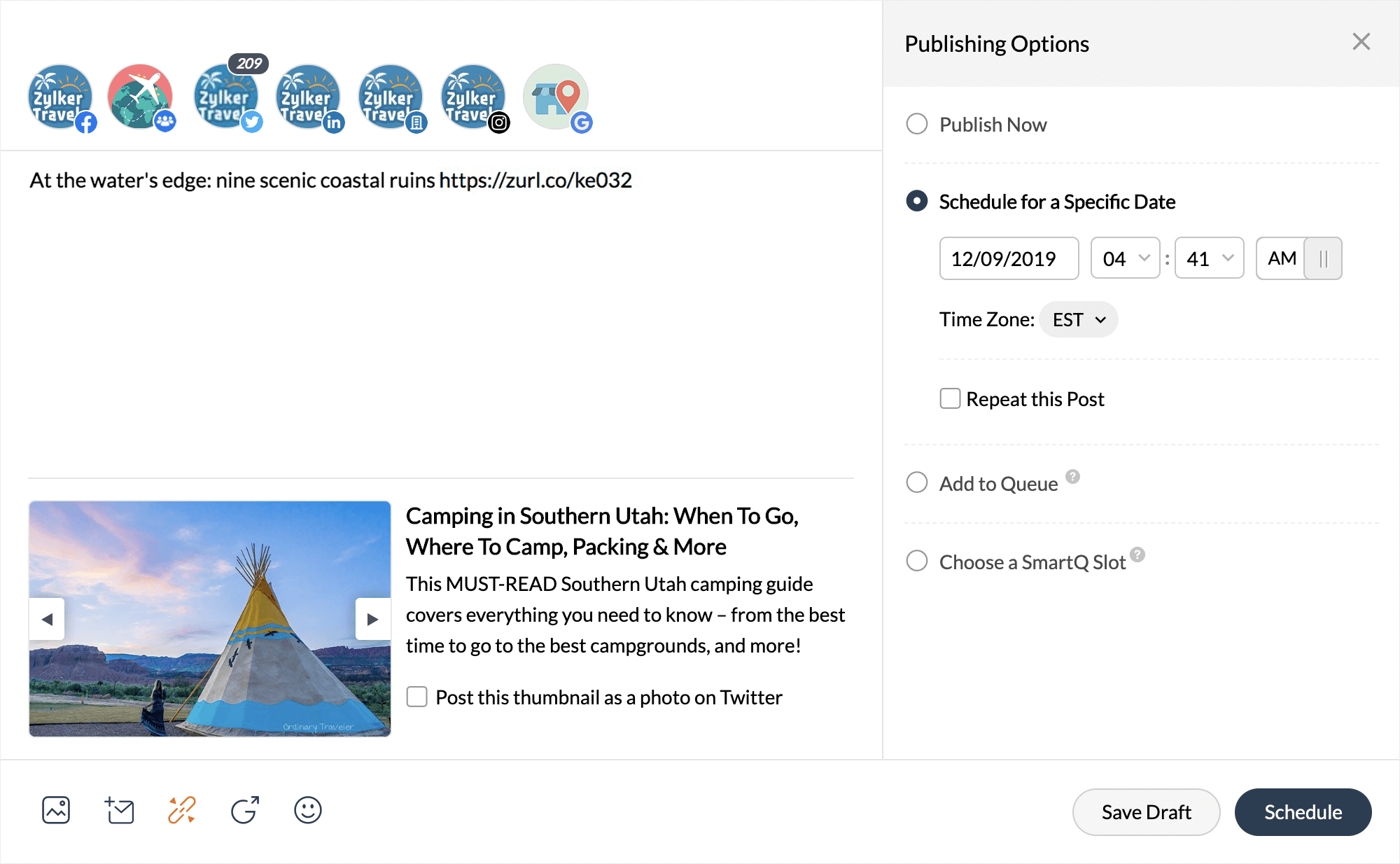This screenshot has height=864, width=1400.
Task: Expand the EST time zone dropdown
Action: (x=1079, y=320)
